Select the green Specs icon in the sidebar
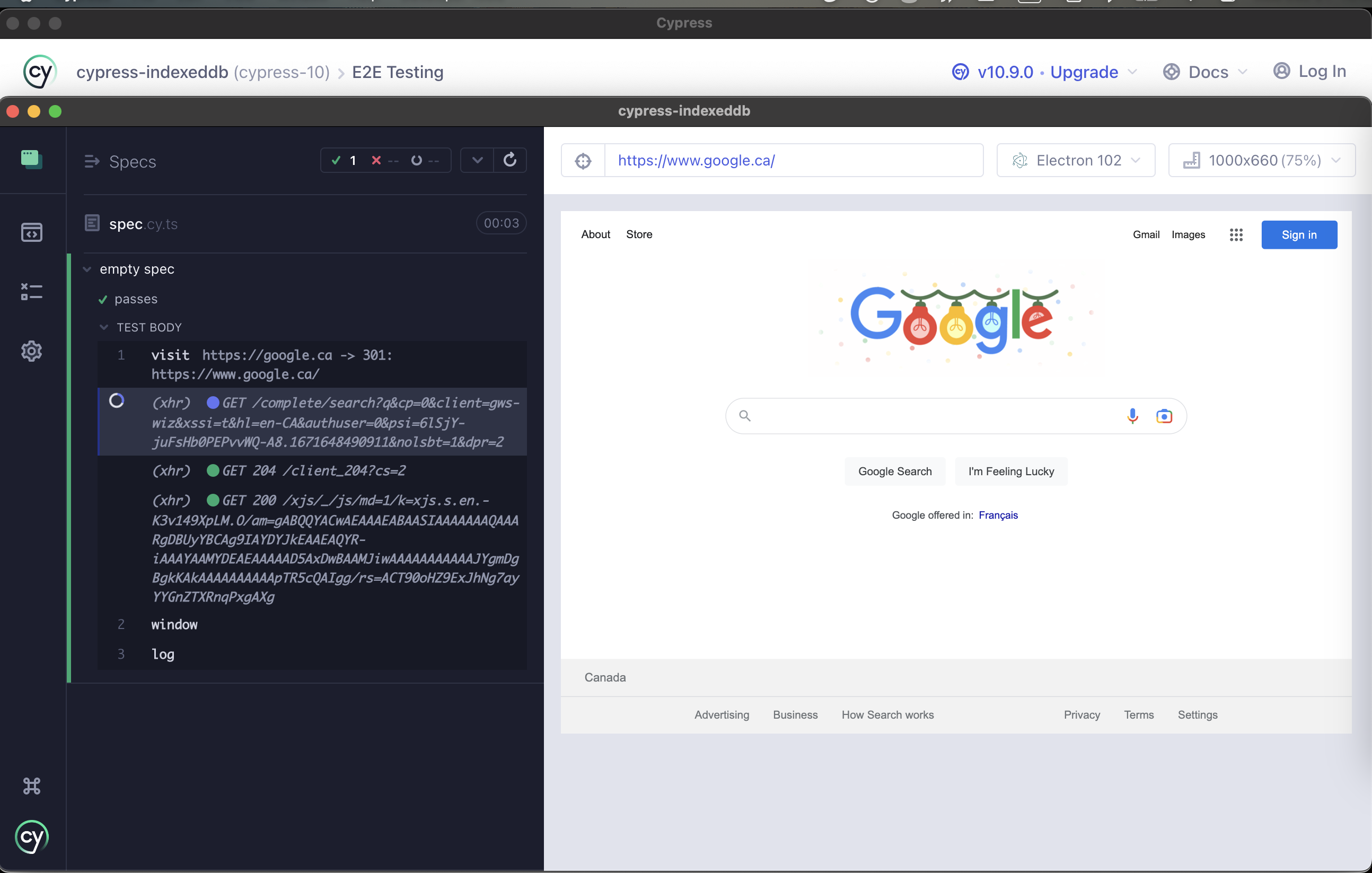The image size is (1372, 873). 32,160
